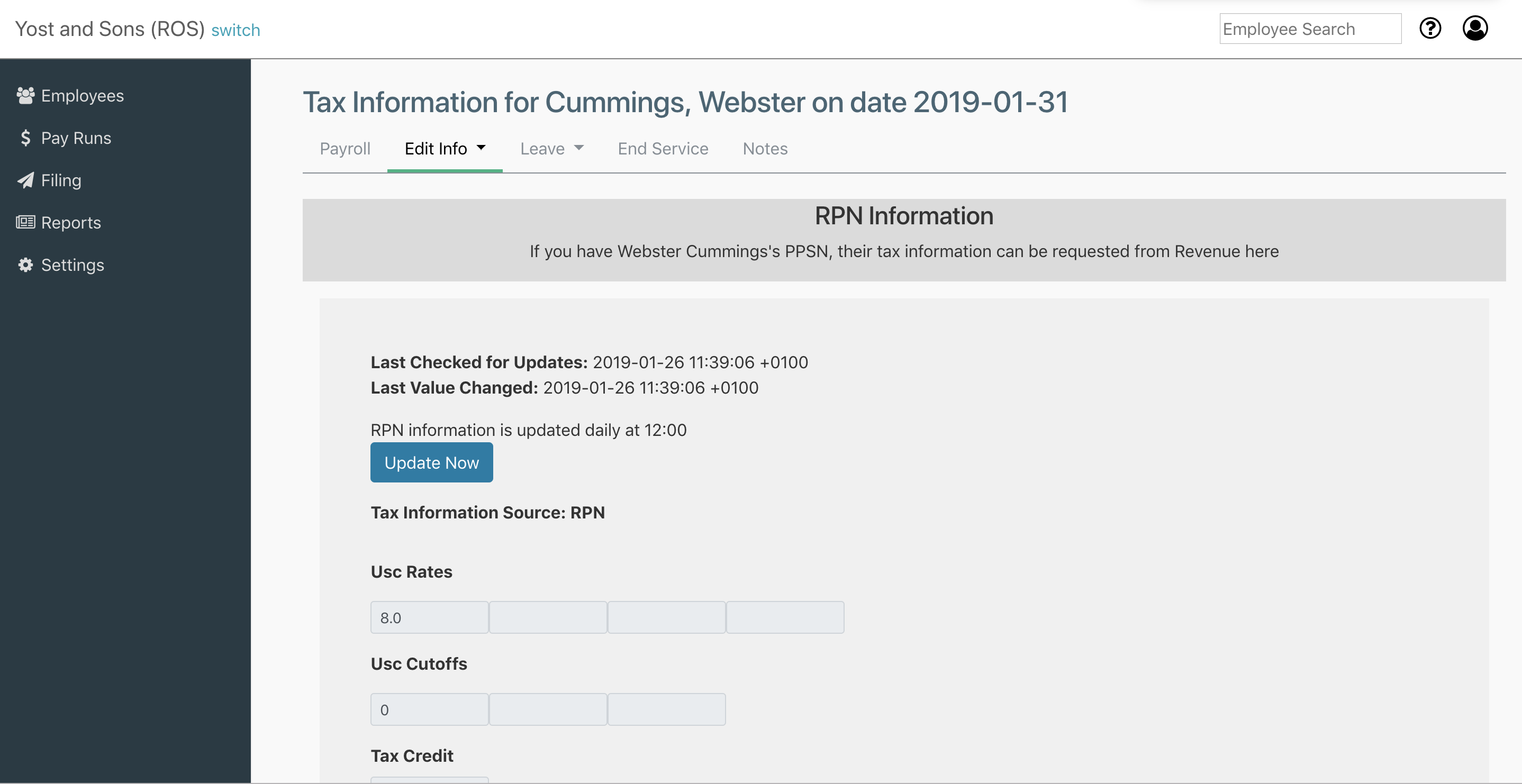
Task: Click the paper plane Filing icon
Action: (25, 180)
